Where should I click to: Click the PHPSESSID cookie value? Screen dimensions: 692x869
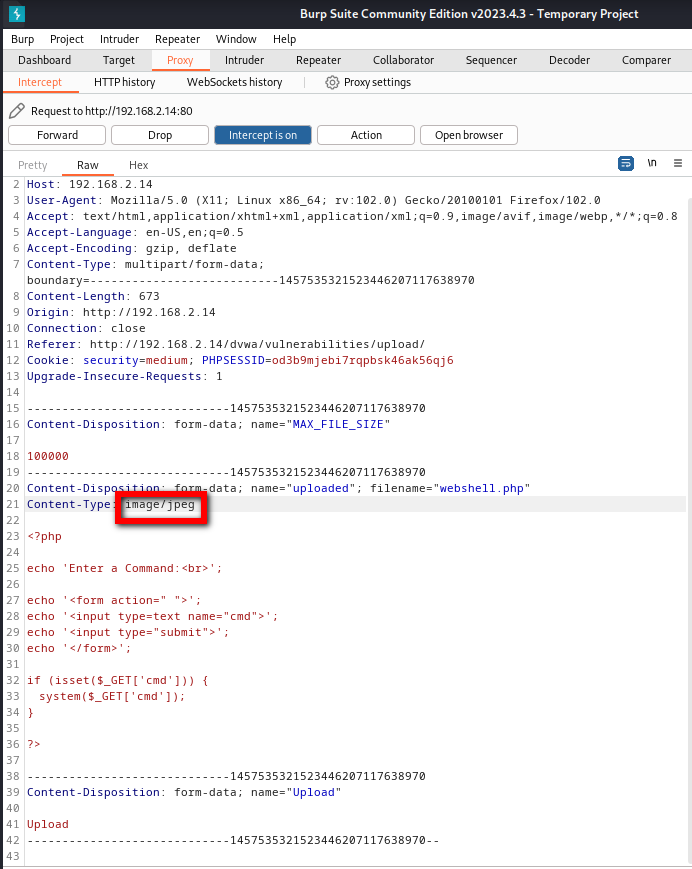(362, 360)
